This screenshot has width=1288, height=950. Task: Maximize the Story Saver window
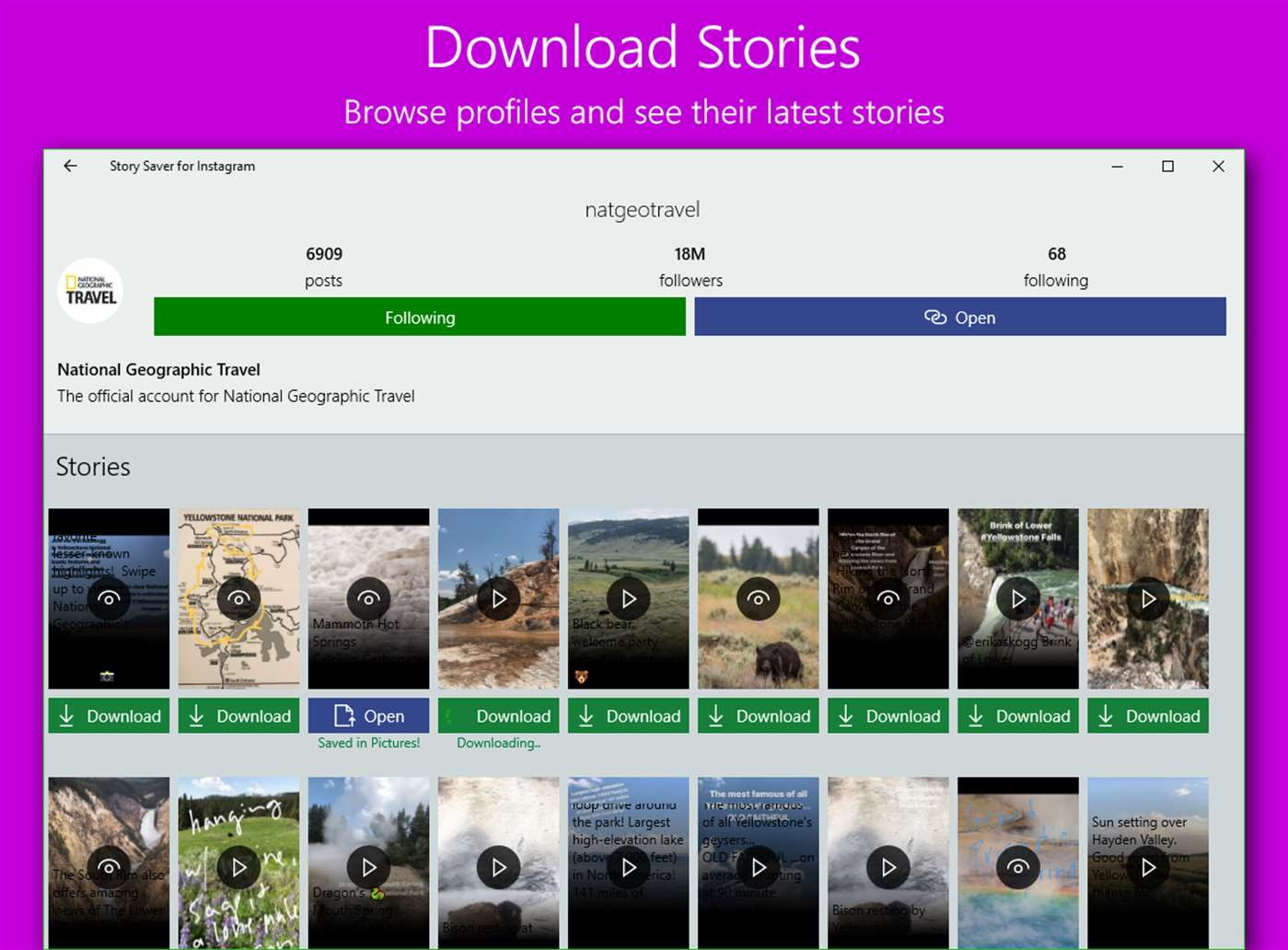[x=1167, y=166]
